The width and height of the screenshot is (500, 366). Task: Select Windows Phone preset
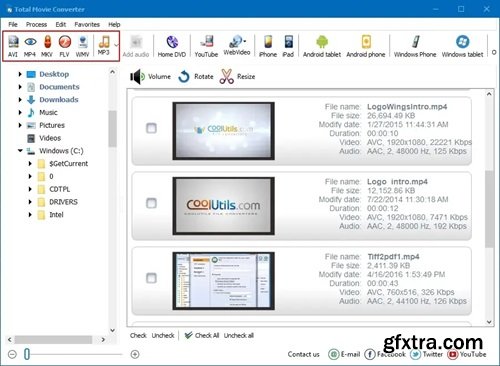[415, 46]
